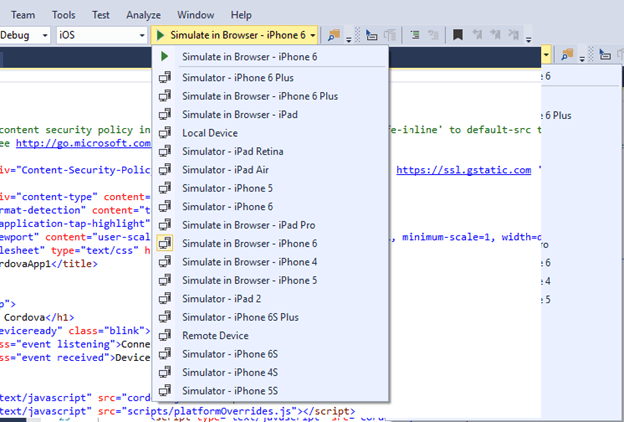Image resolution: width=624 pixels, height=422 pixels.
Task: Select Simulator - iPad 2
Action: [x=270, y=299]
